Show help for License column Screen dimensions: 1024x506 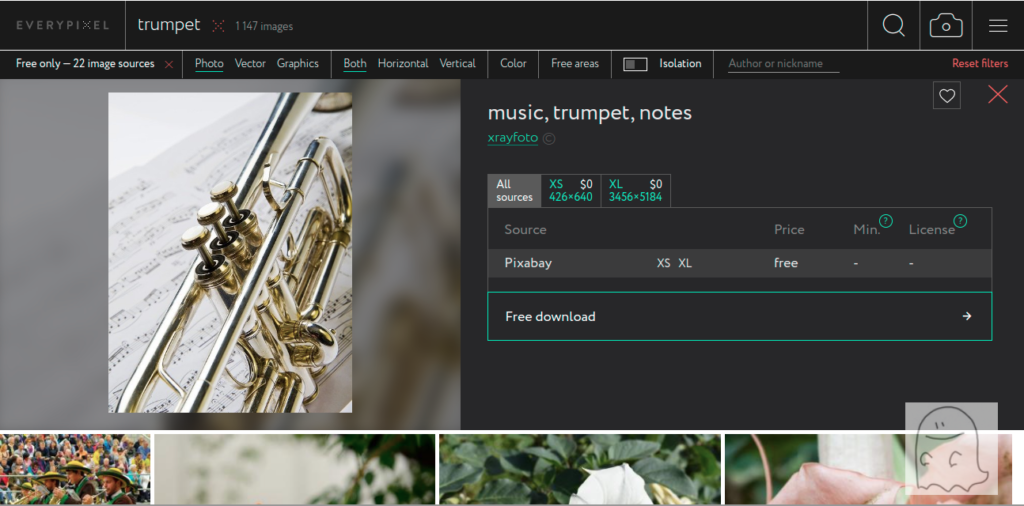click(x=960, y=221)
